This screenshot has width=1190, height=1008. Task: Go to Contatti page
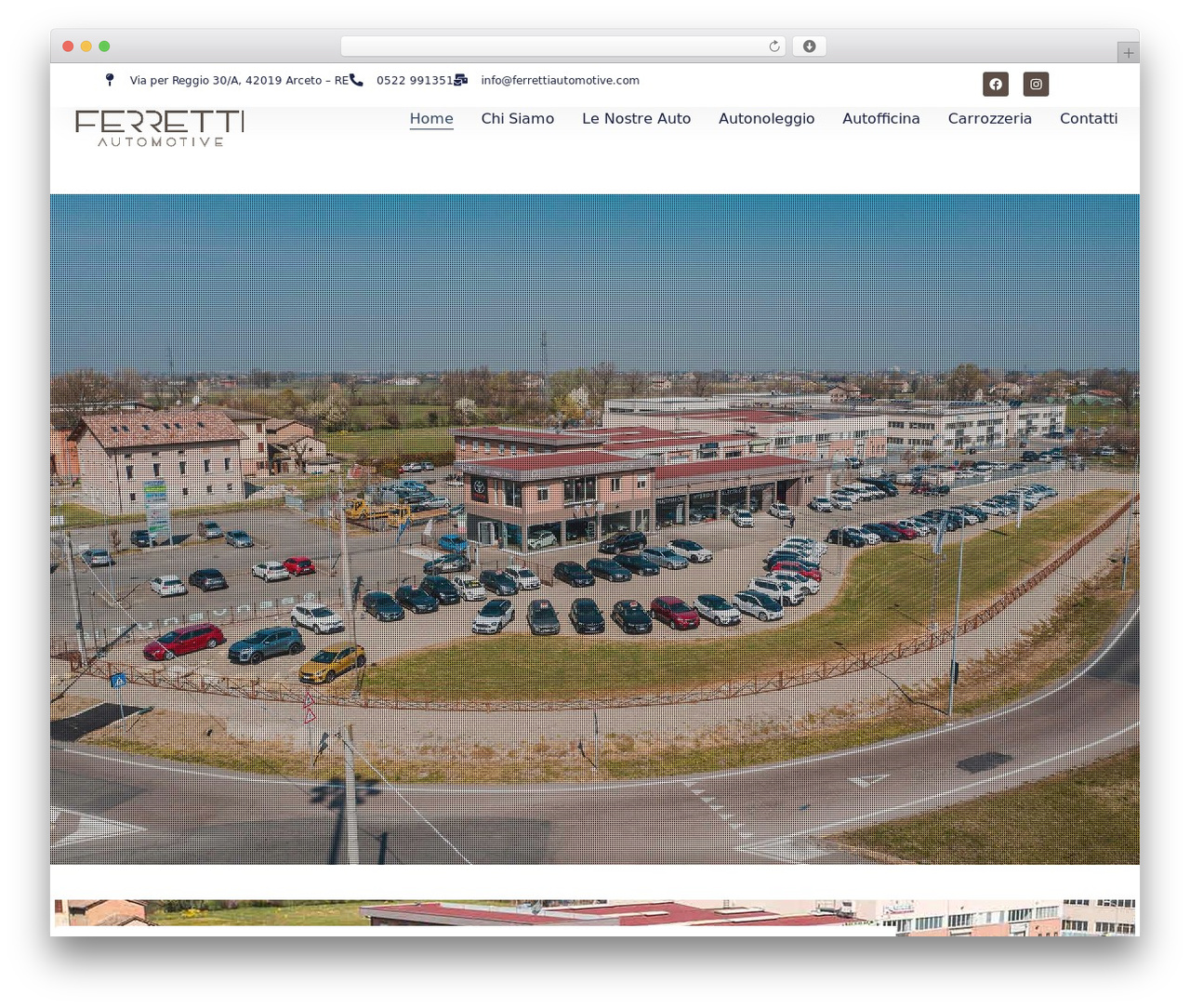point(1089,118)
